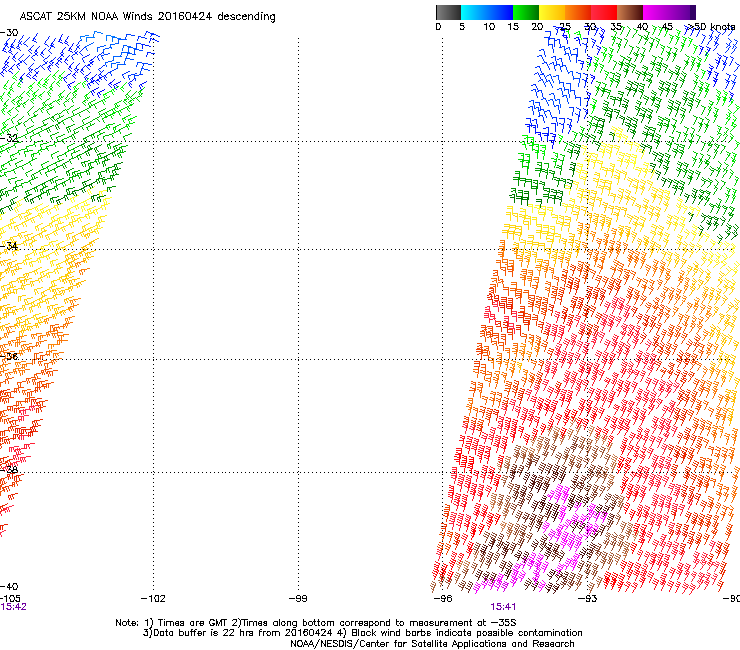Click the 'Black wind barbs indicate possible contamination' note
Image resolution: width=740 pixels, height=650 pixels.
tap(467, 633)
